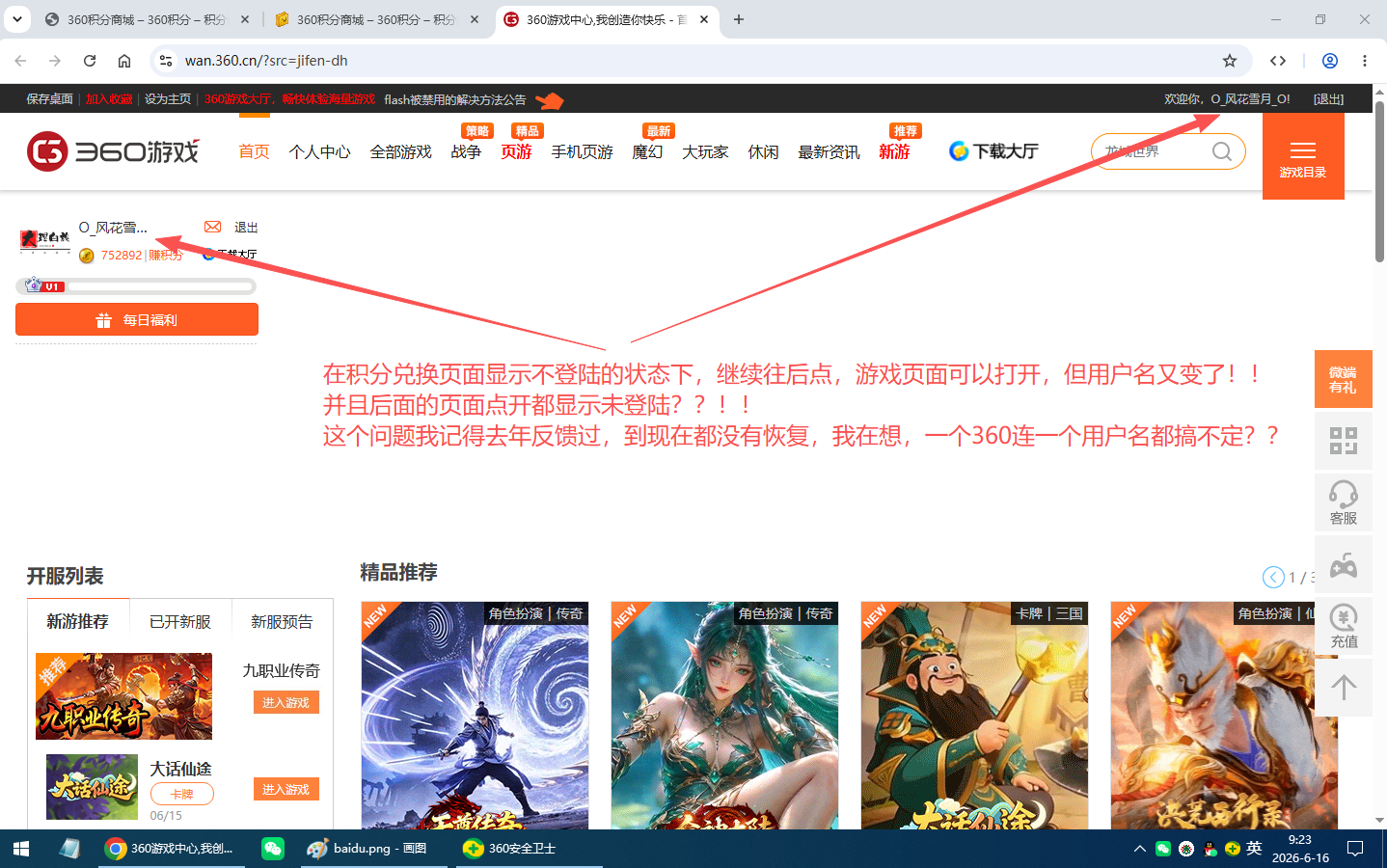Open the mail envelope icon
This screenshot has height=868, width=1387.
[213, 228]
